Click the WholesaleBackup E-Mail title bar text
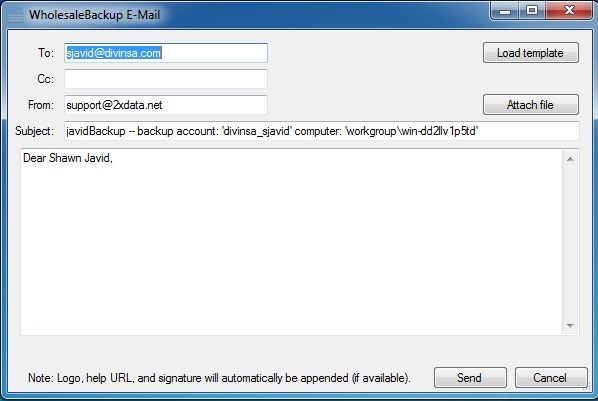Viewport: 598px width, 401px height. [95, 15]
